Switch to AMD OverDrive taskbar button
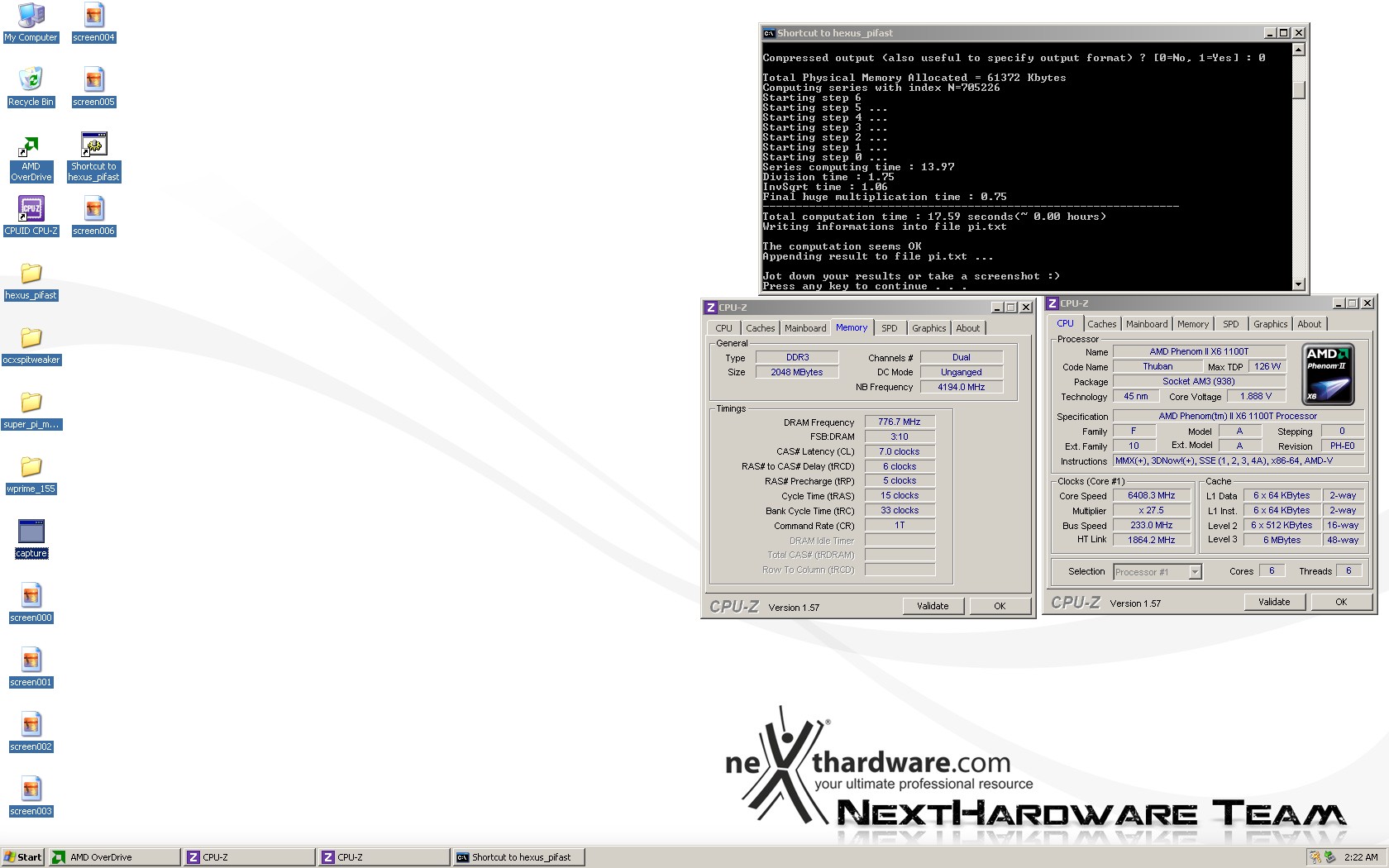Screen dimensions: 1389x868 click(114, 857)
